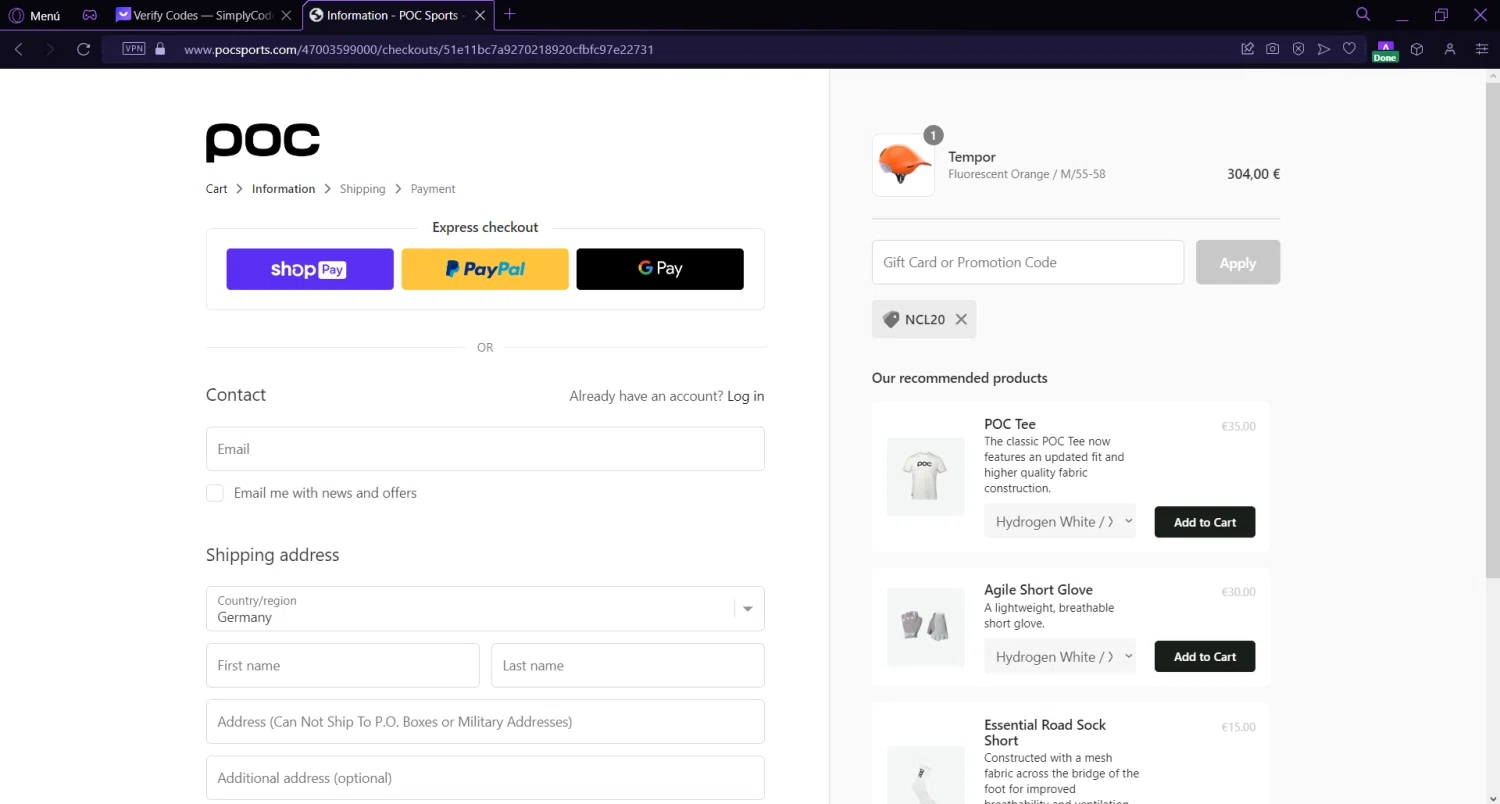The image size is (1500, 804).
Task: Open the Opera Menú button
Action: click(x=35, y=15)
